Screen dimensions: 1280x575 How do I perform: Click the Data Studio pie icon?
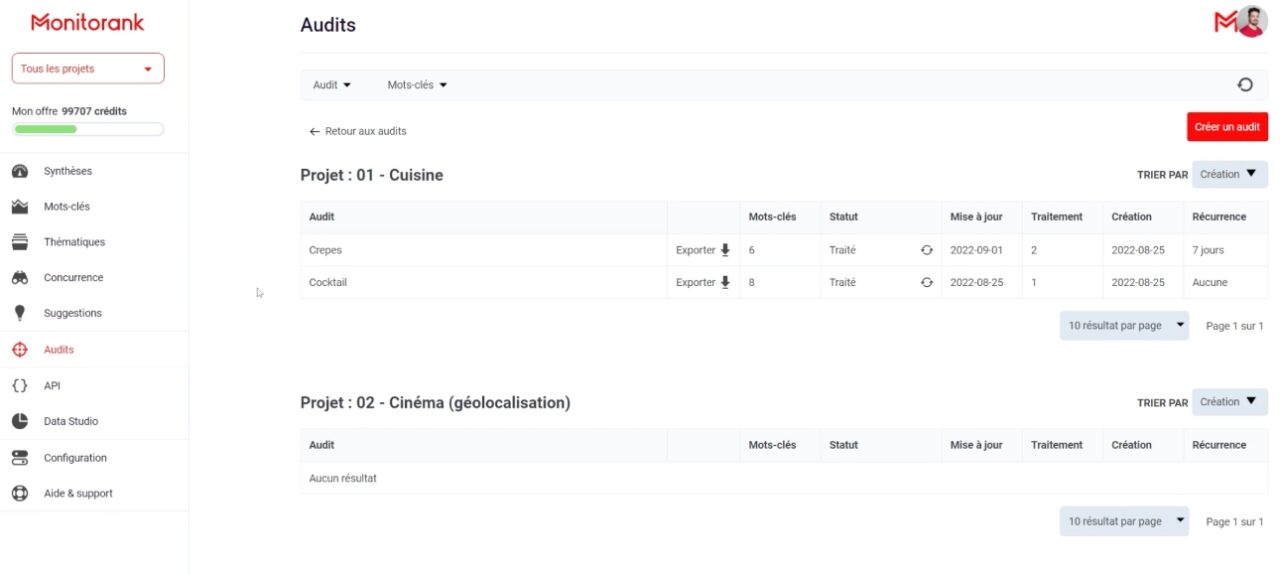click(20, 421)
